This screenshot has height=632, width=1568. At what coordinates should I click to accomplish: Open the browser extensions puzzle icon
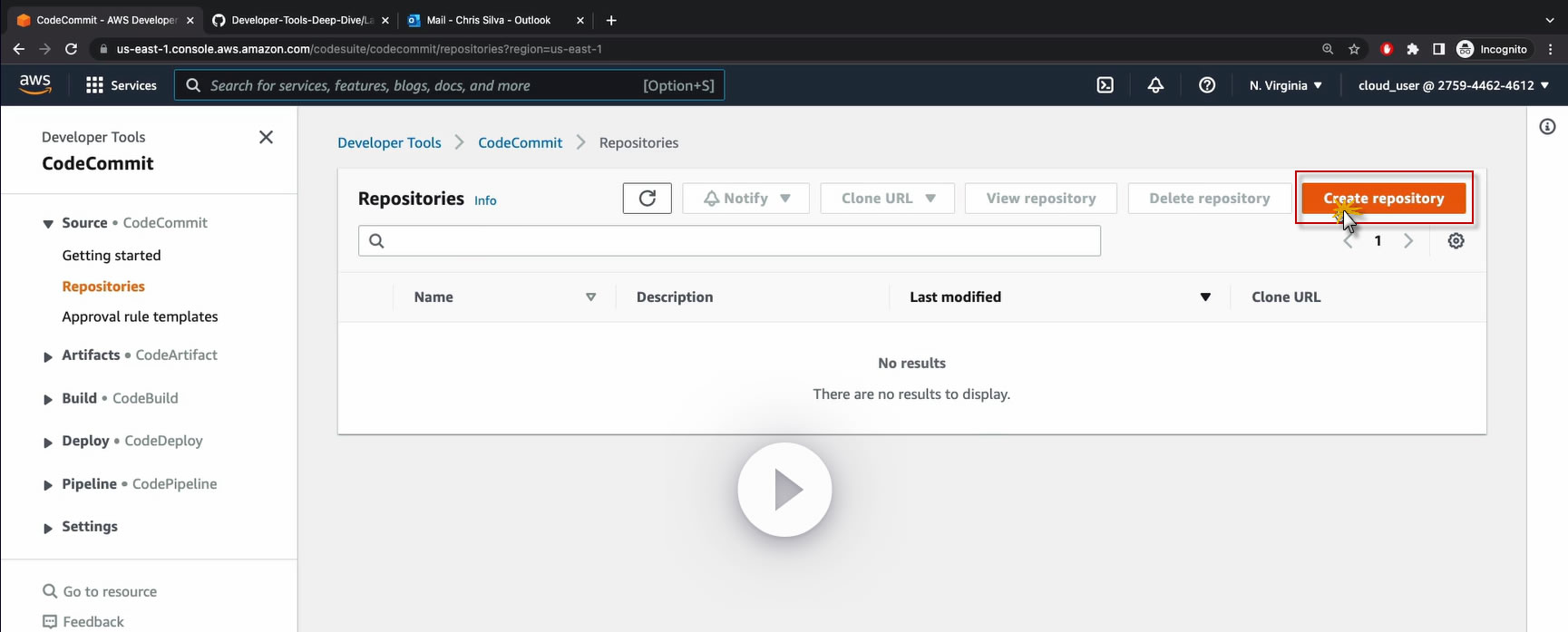[x=1412, y=49]
